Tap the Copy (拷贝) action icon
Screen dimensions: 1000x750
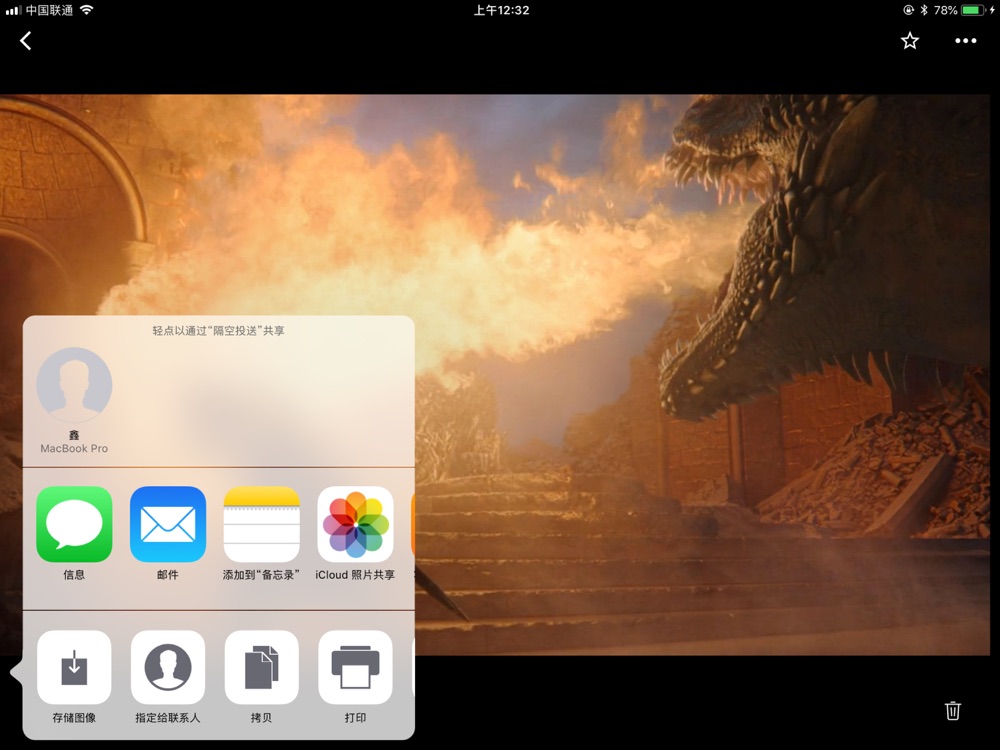[261, 668]
